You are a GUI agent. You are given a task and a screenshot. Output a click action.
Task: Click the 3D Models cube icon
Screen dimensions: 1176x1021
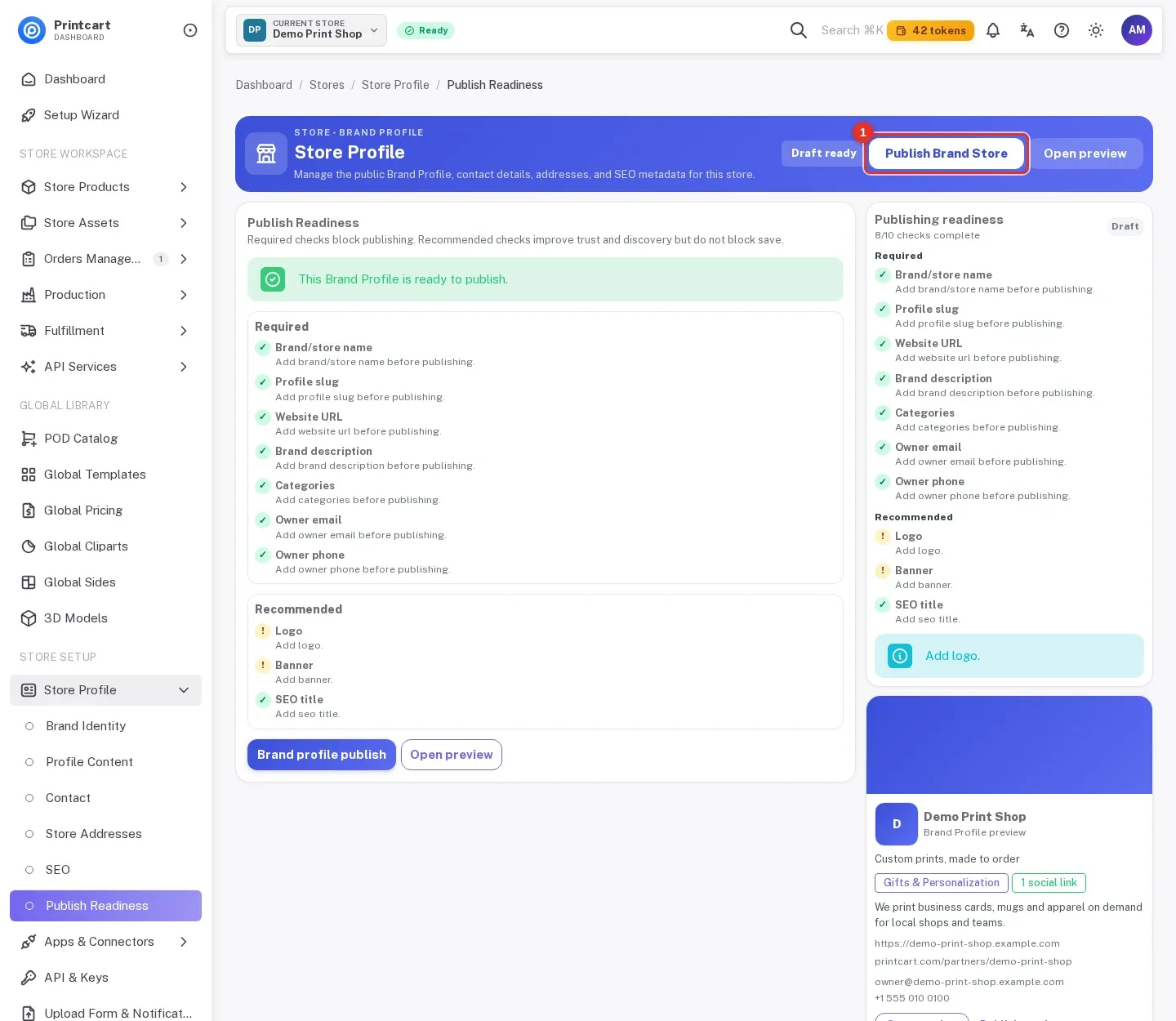point(29,618)
